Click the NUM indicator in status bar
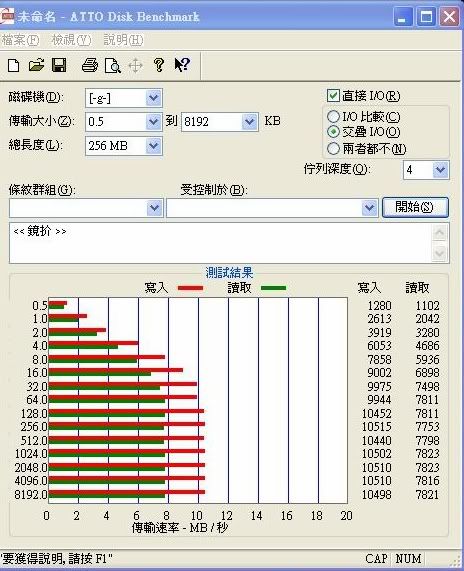The width and height of the screenshot is (464, 571). 408,558
